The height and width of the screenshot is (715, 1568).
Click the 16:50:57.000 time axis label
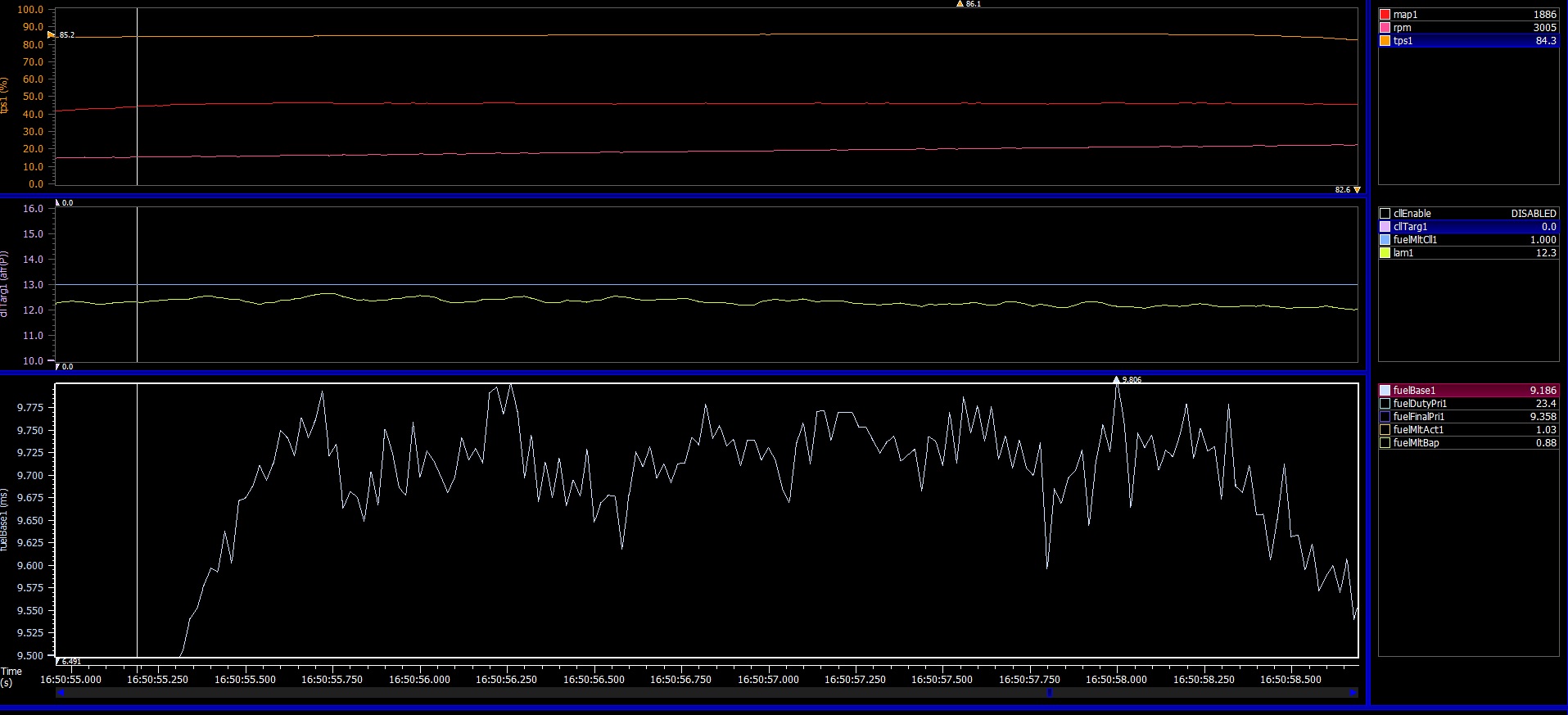tap(768, 680)
